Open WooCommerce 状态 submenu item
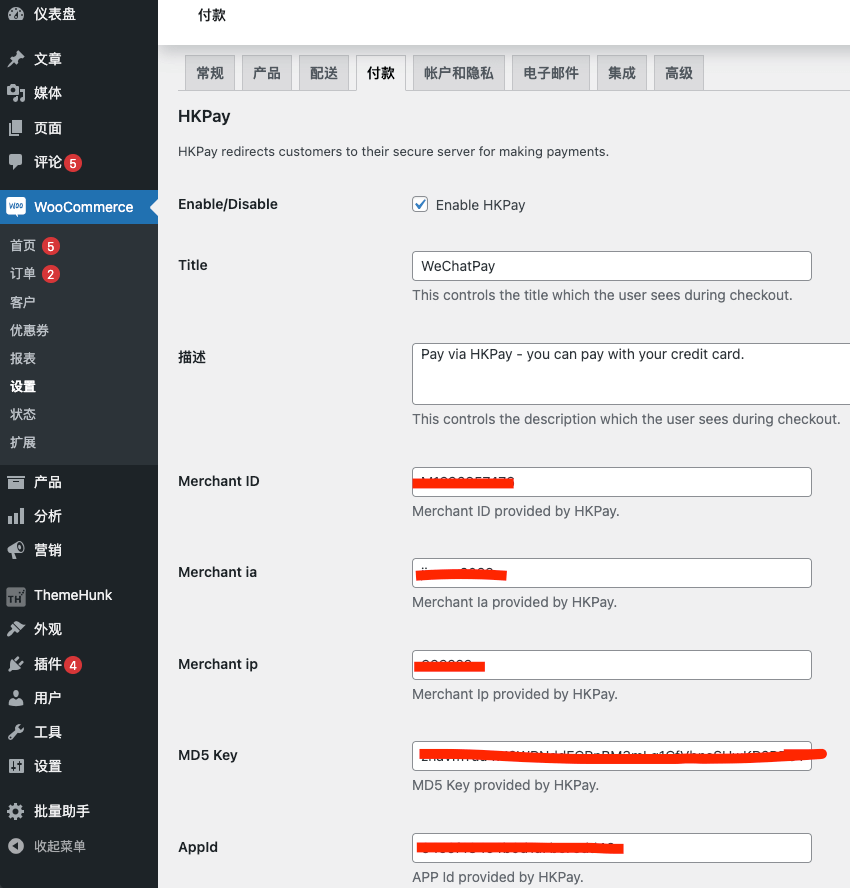Screen dimensions: 850x888 23,414
